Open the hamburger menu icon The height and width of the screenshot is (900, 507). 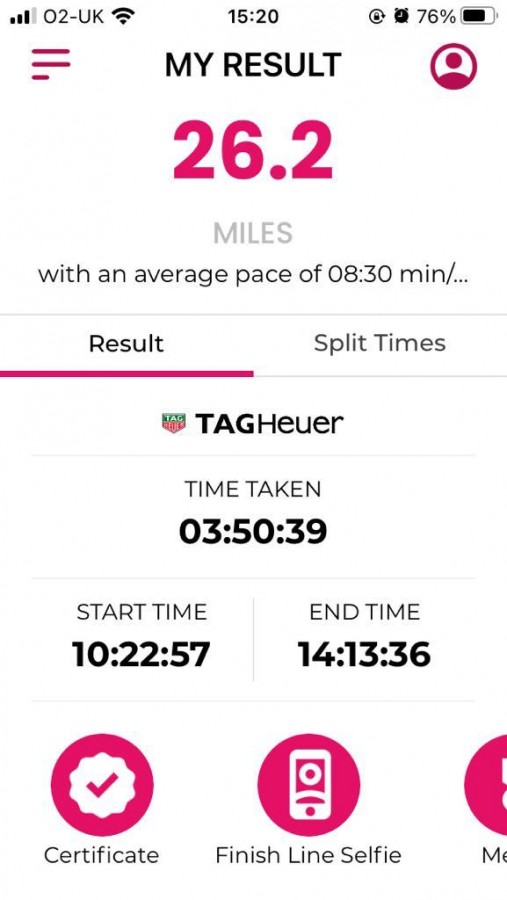click(x=51, y=64)
